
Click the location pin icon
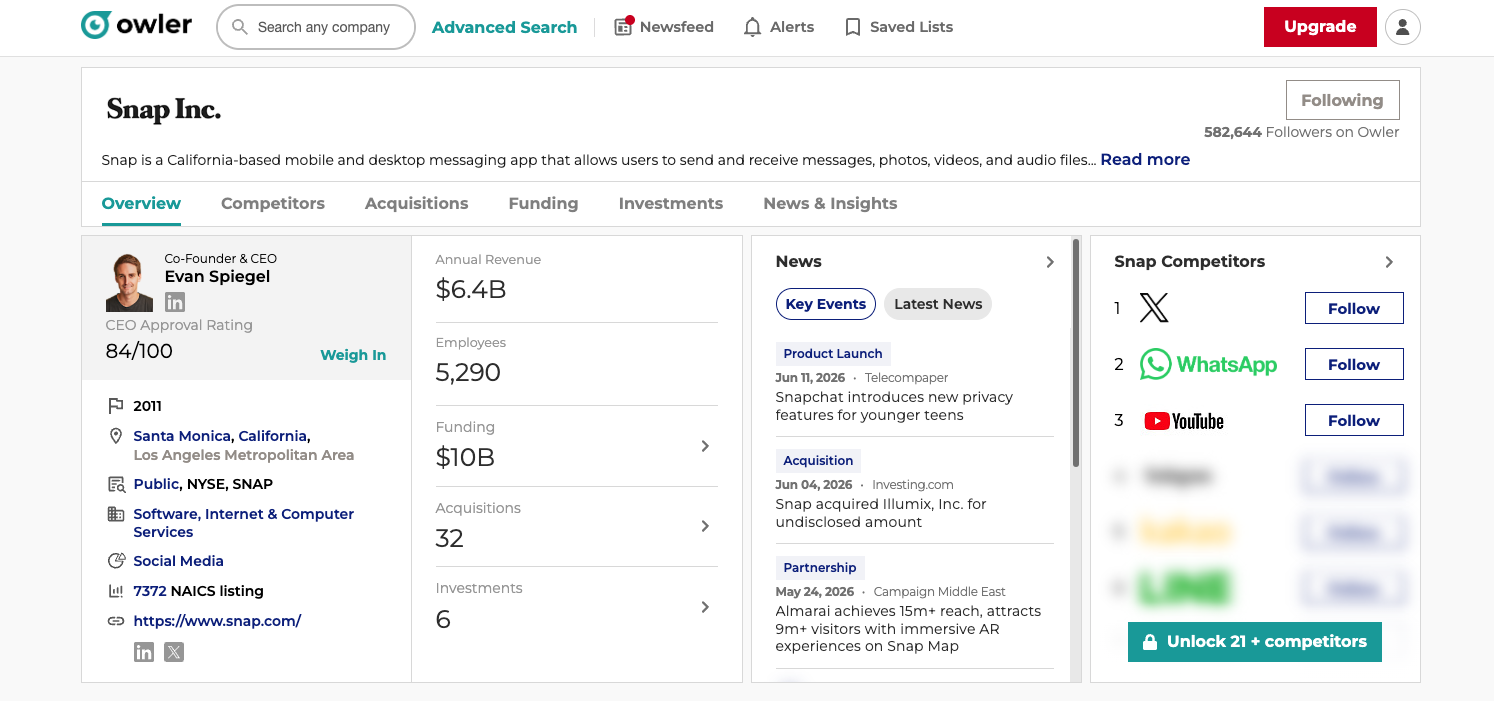(115, 436)
